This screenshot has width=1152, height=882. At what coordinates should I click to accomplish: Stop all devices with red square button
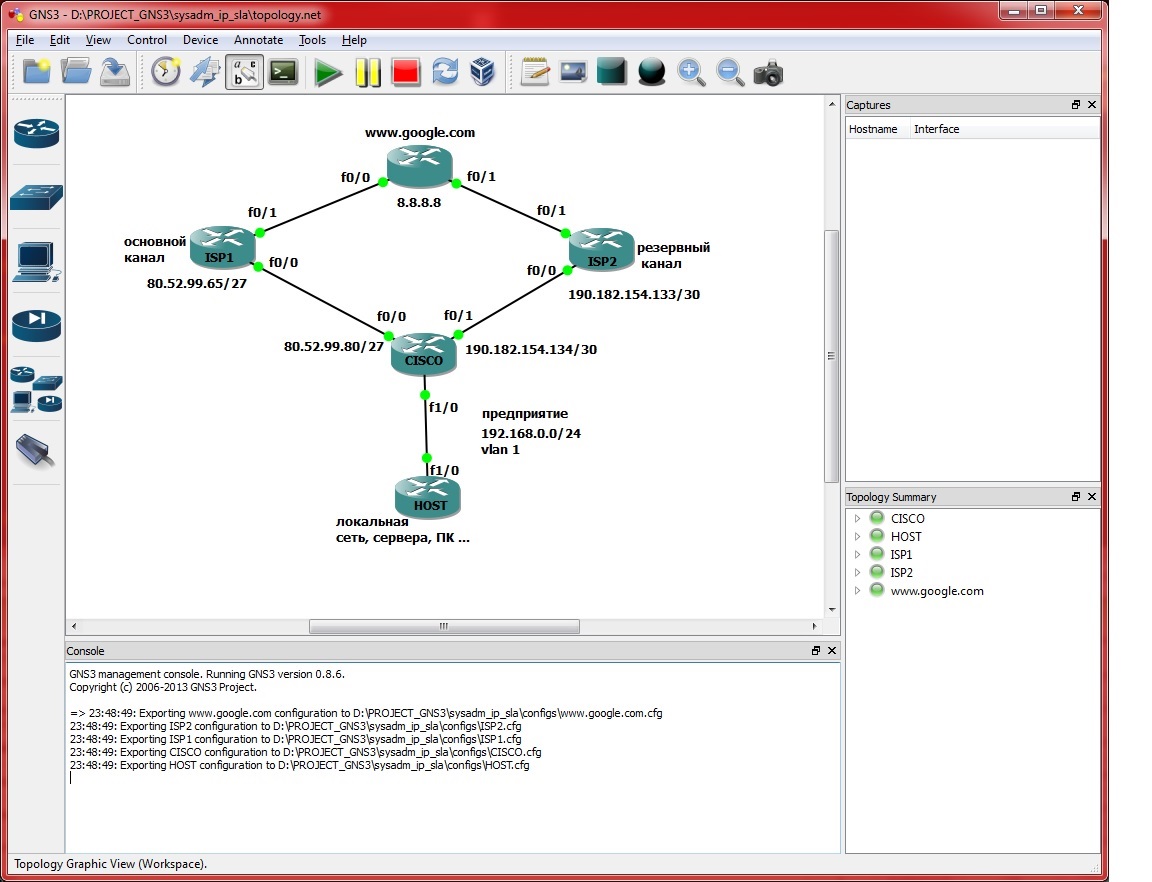pos(406,72)
